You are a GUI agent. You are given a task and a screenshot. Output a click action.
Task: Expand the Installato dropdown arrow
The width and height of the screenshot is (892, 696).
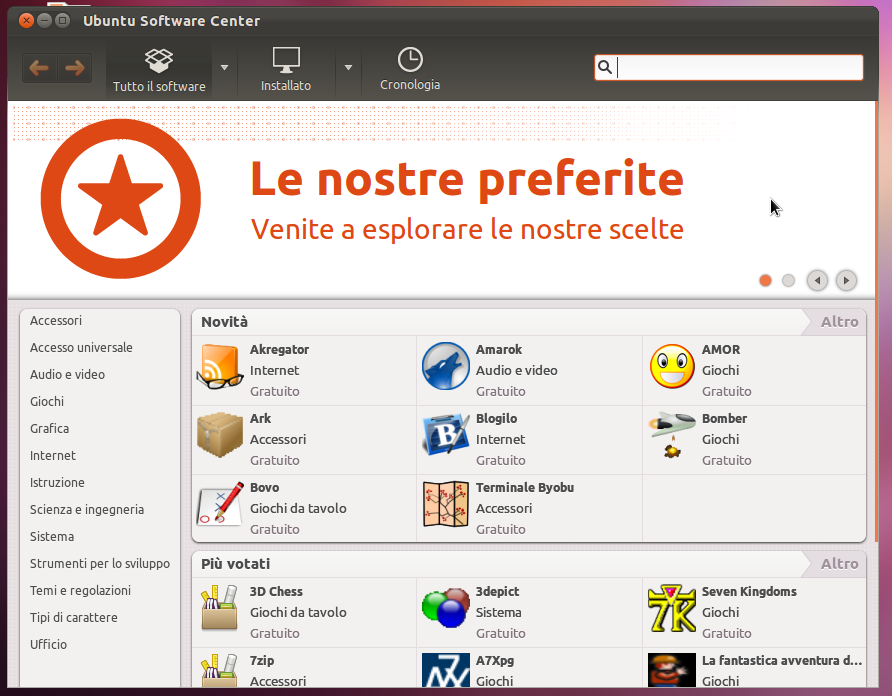348,68
